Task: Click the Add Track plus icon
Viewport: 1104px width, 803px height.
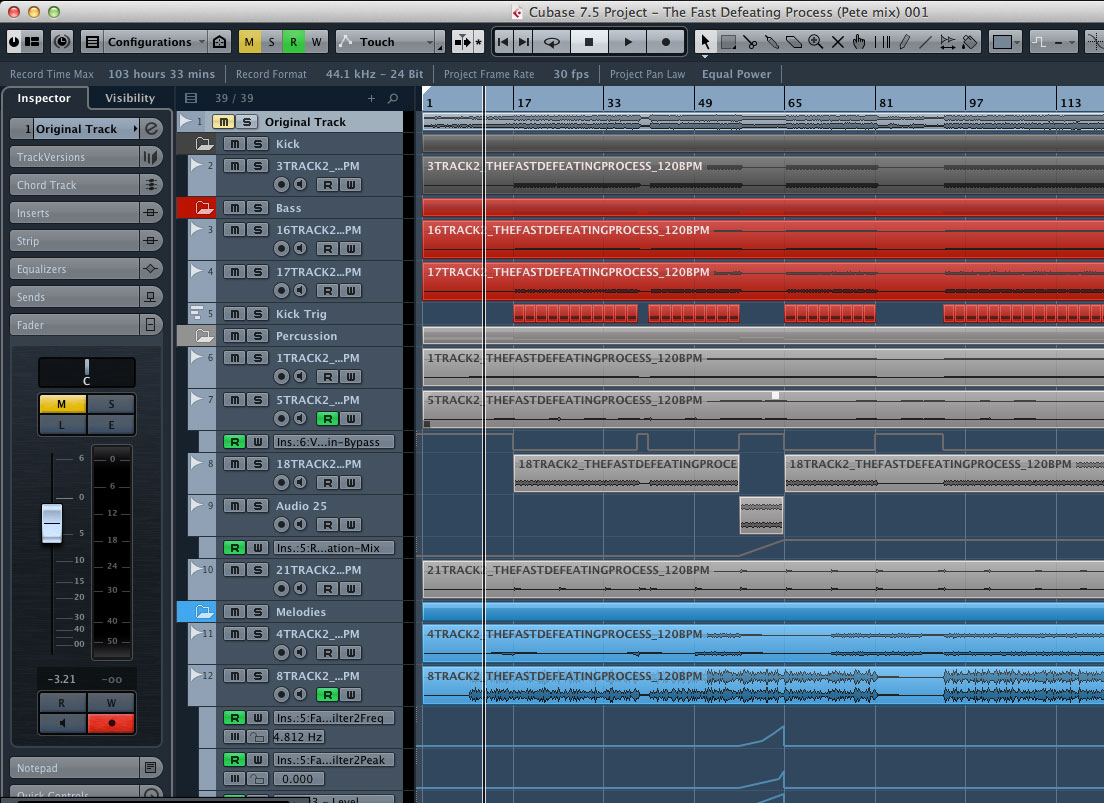Action: click(x=371, y=99)
